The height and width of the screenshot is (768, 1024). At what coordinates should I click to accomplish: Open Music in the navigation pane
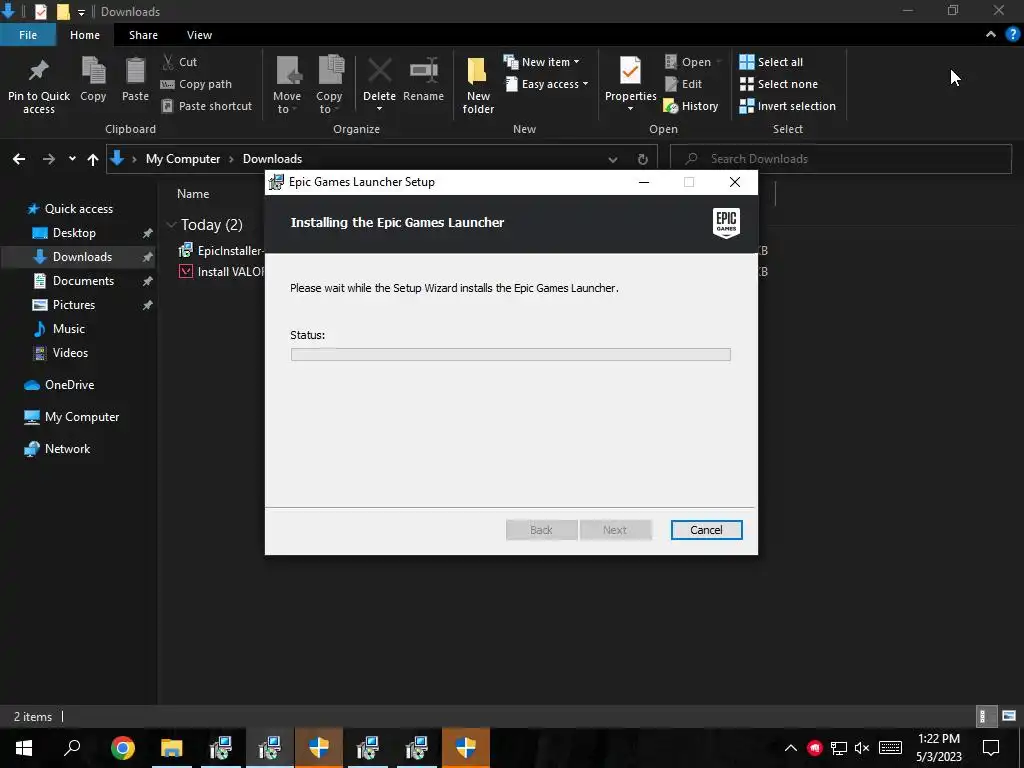(69, 328)
